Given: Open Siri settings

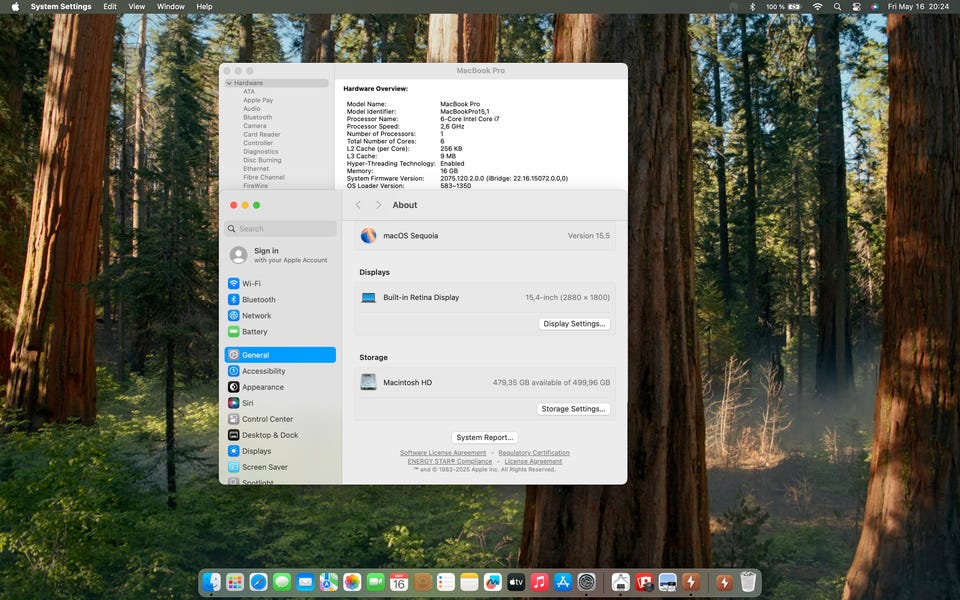Looking at the screenshot, I should (247, 403).
